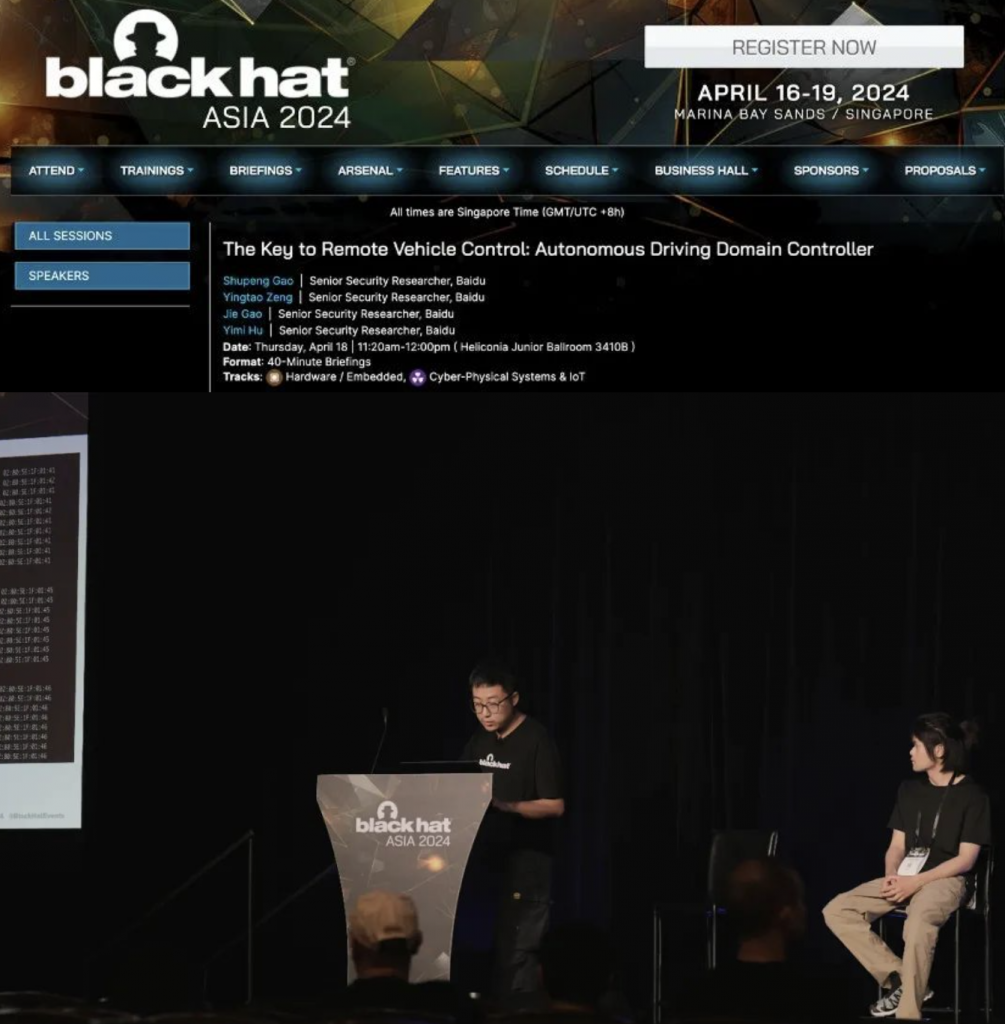
Task: Open speaker Yingtao Zeng's profile link
Action: 257,297
